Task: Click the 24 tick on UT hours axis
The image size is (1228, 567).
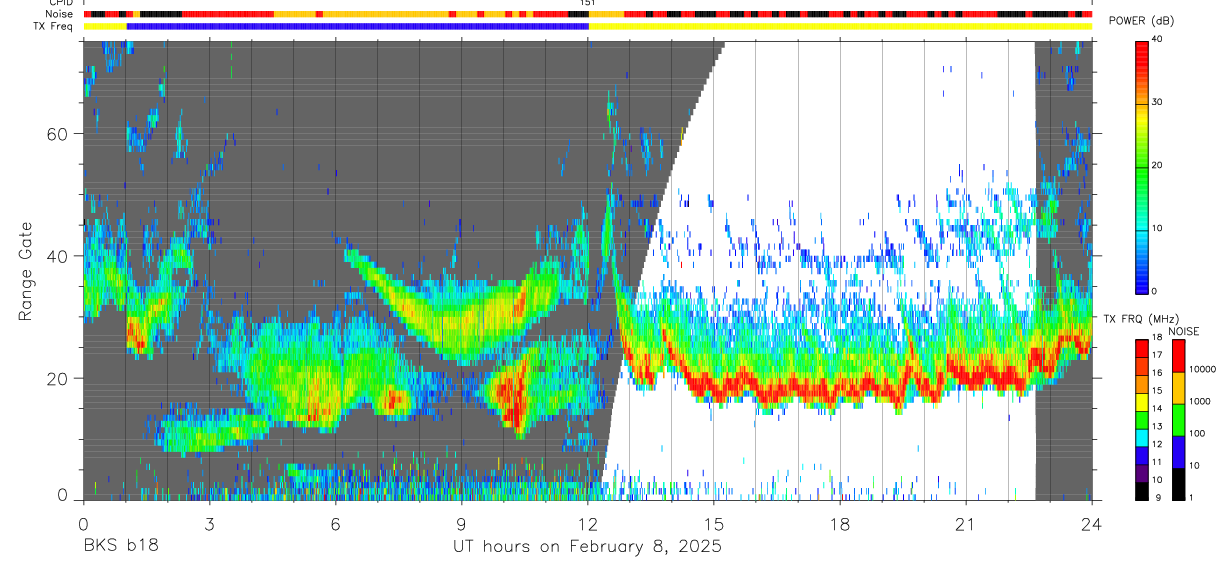Action: [1092, 523]
